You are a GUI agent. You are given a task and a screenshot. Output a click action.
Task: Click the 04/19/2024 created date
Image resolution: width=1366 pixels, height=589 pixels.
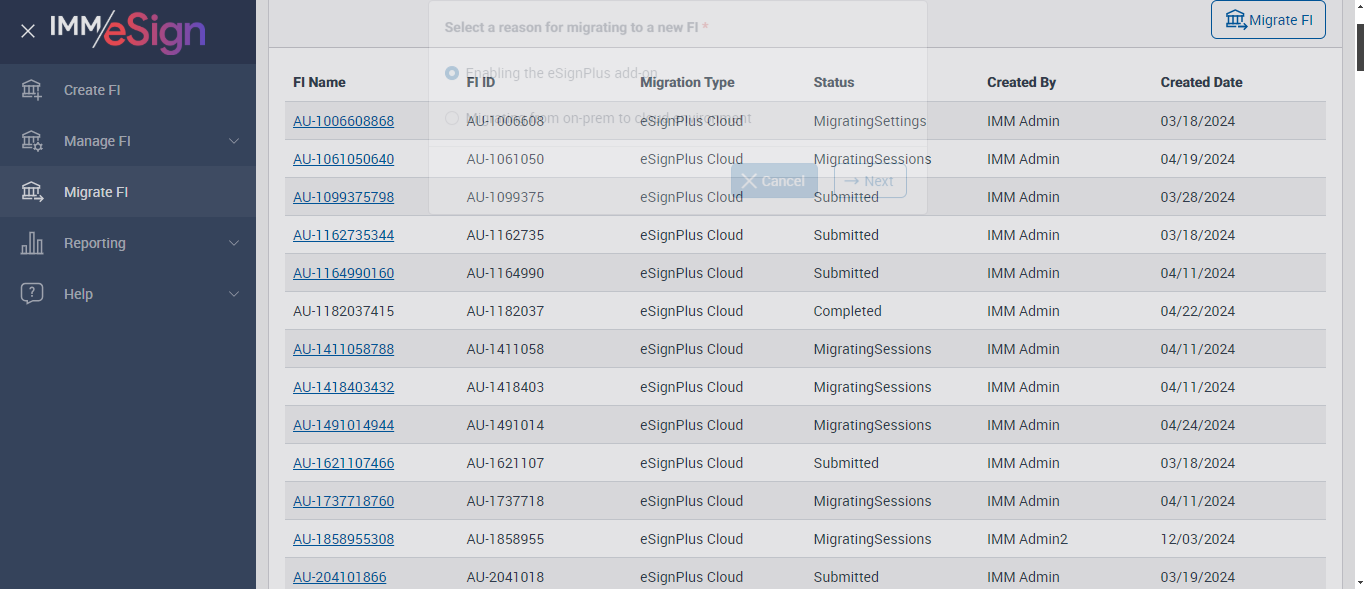[x=1198, y=159]
